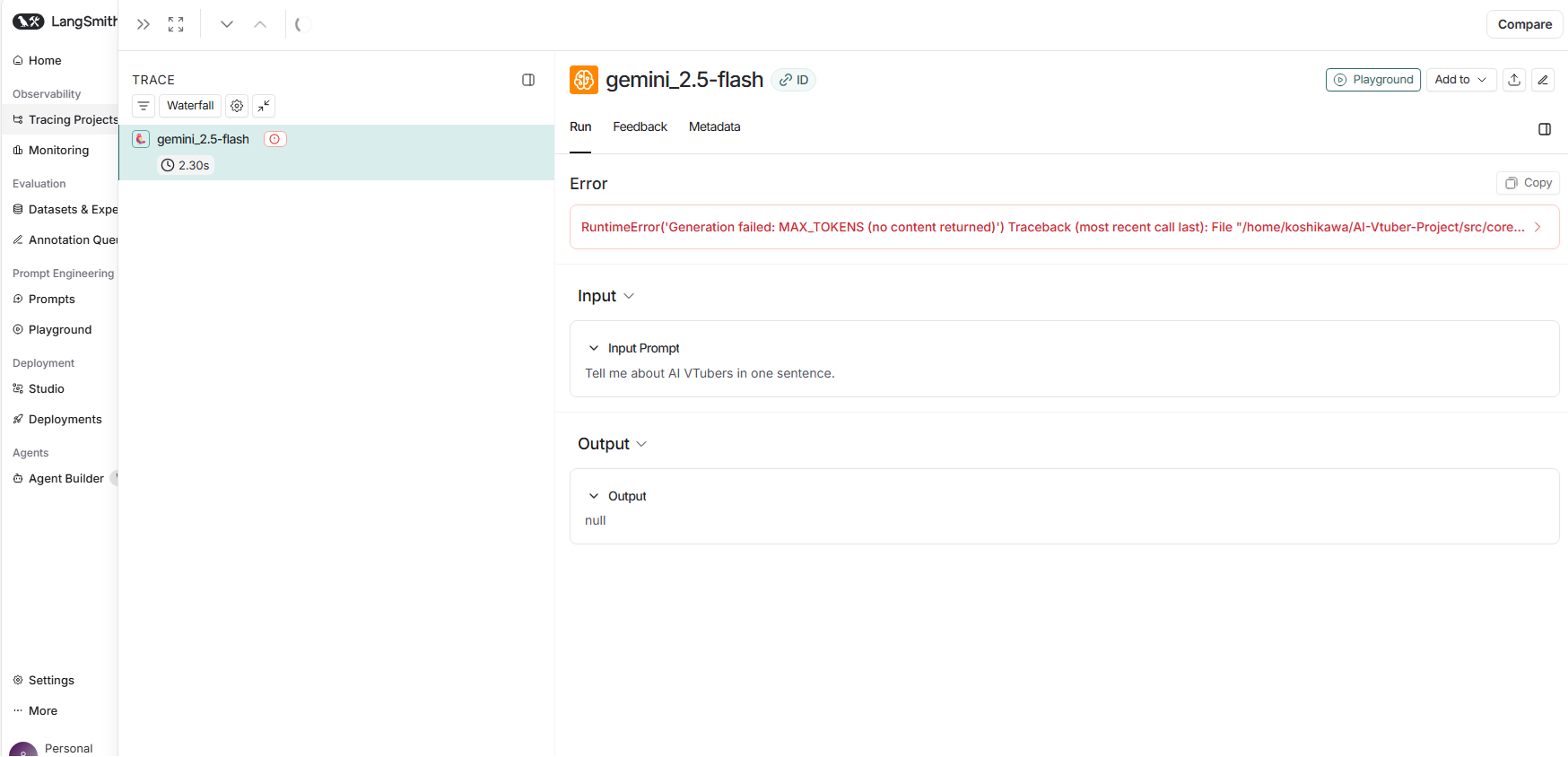This screenshot has height=757, width=1568.
Task: Open the Add to dropdown
Action: 1461,80
